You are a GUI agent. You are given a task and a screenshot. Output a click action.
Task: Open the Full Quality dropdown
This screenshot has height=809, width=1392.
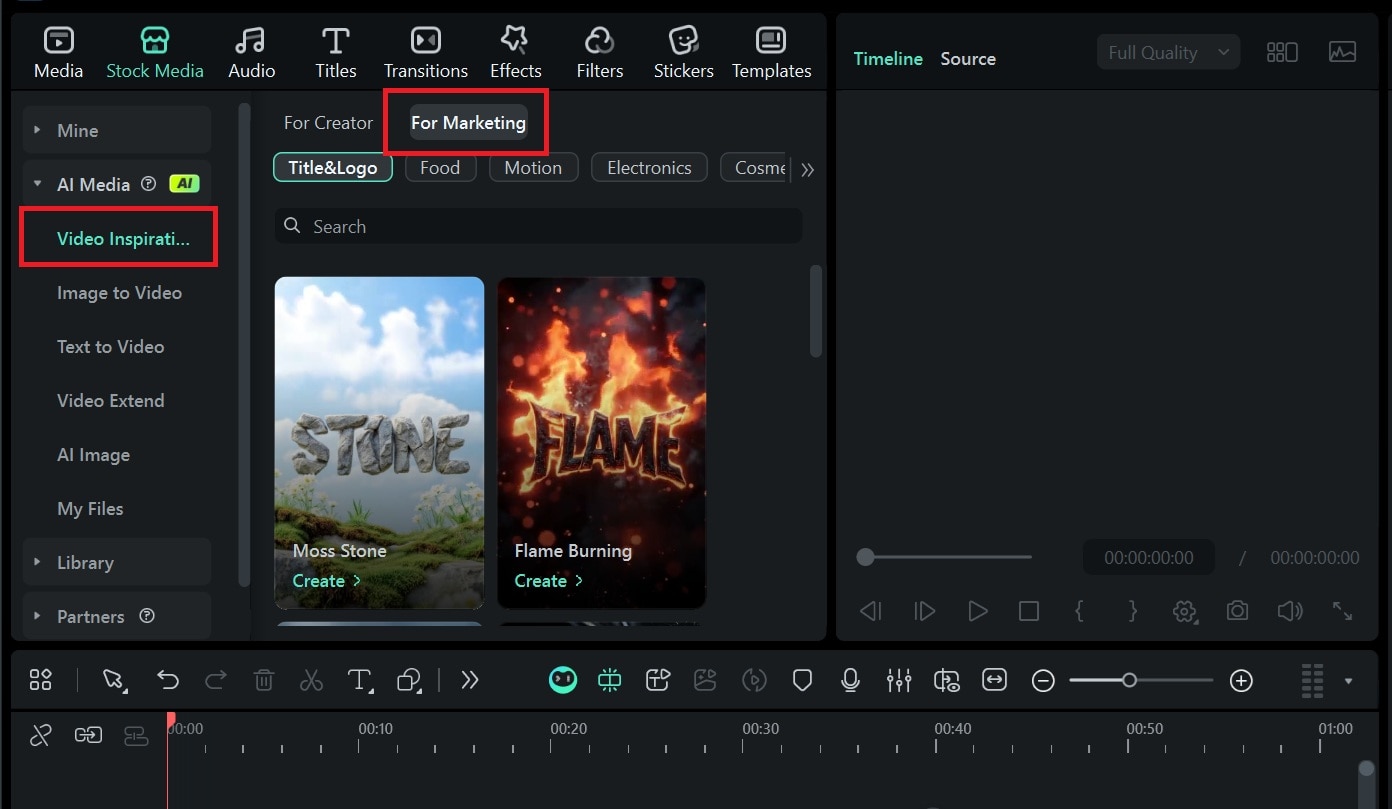(x=1167, y=51)
